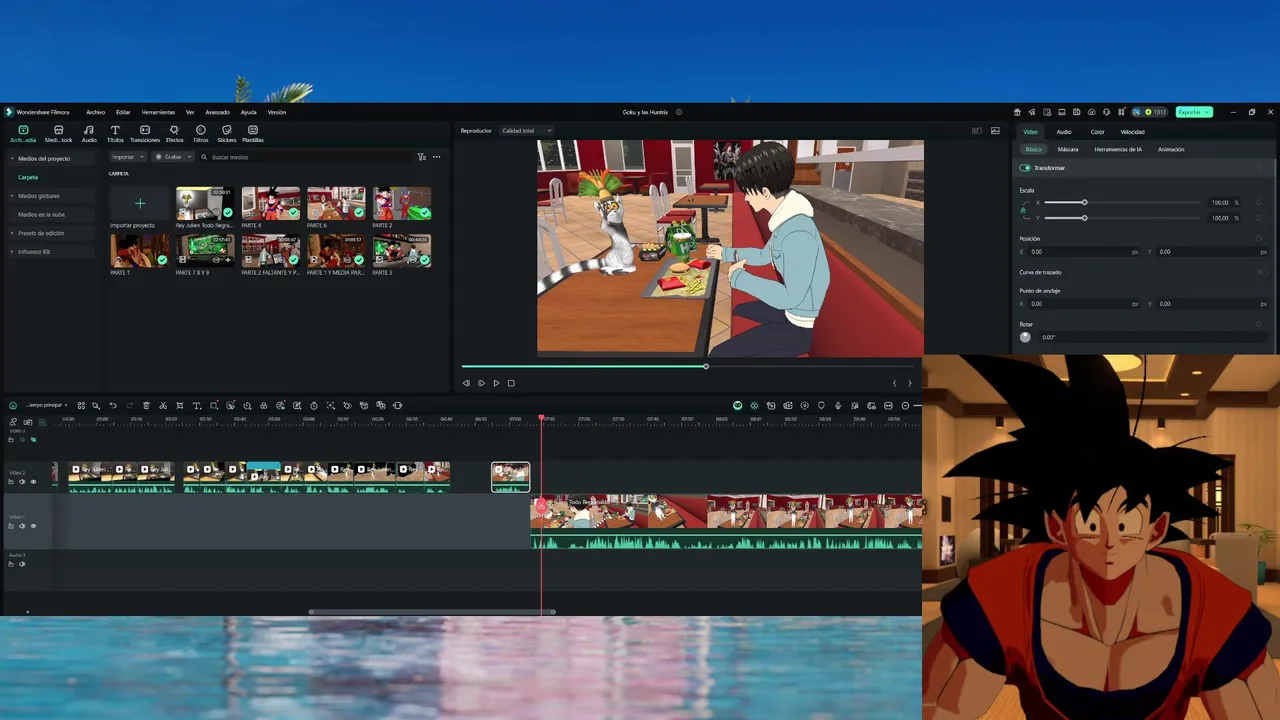Open the media panel three-dots menu
The image size is (1280, 720).
click(x=436, y=157)
